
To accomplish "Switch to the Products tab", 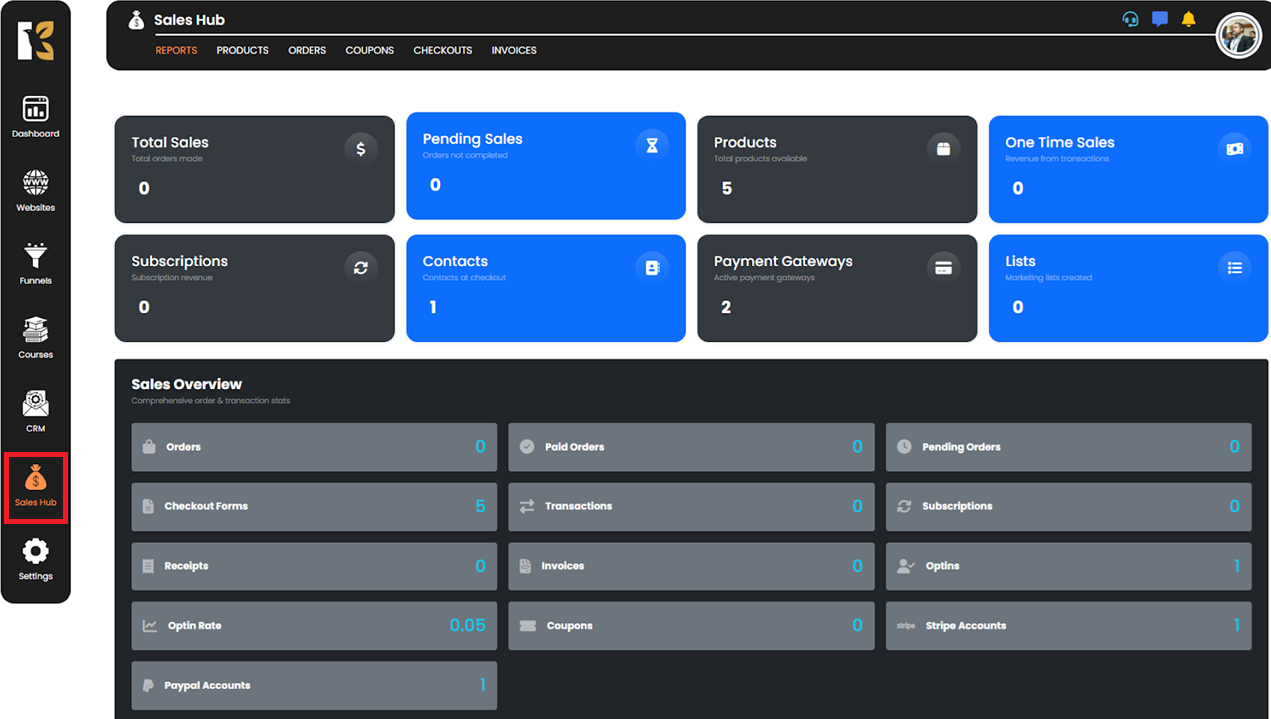I will pyautogui.click(x=242, y=50).
